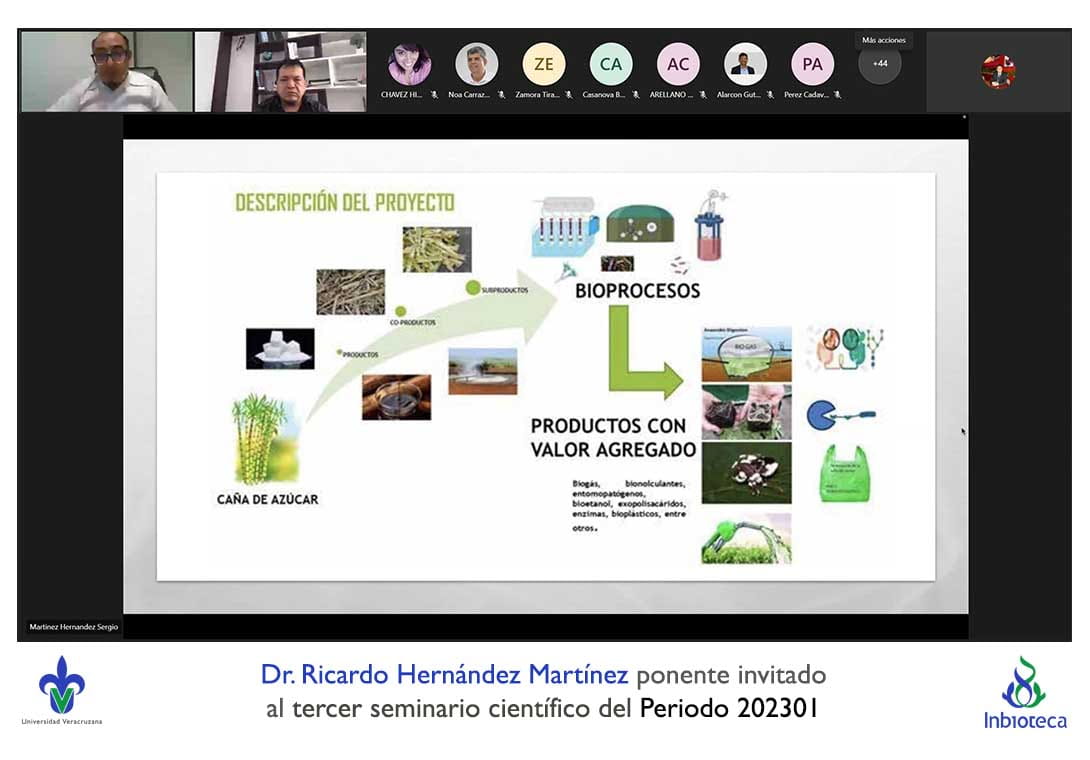Click muted mic icon beside Perez Cadav
The height and width of the screenshot is (760, 1090).
pyautogui.click(x=837, y=95)
